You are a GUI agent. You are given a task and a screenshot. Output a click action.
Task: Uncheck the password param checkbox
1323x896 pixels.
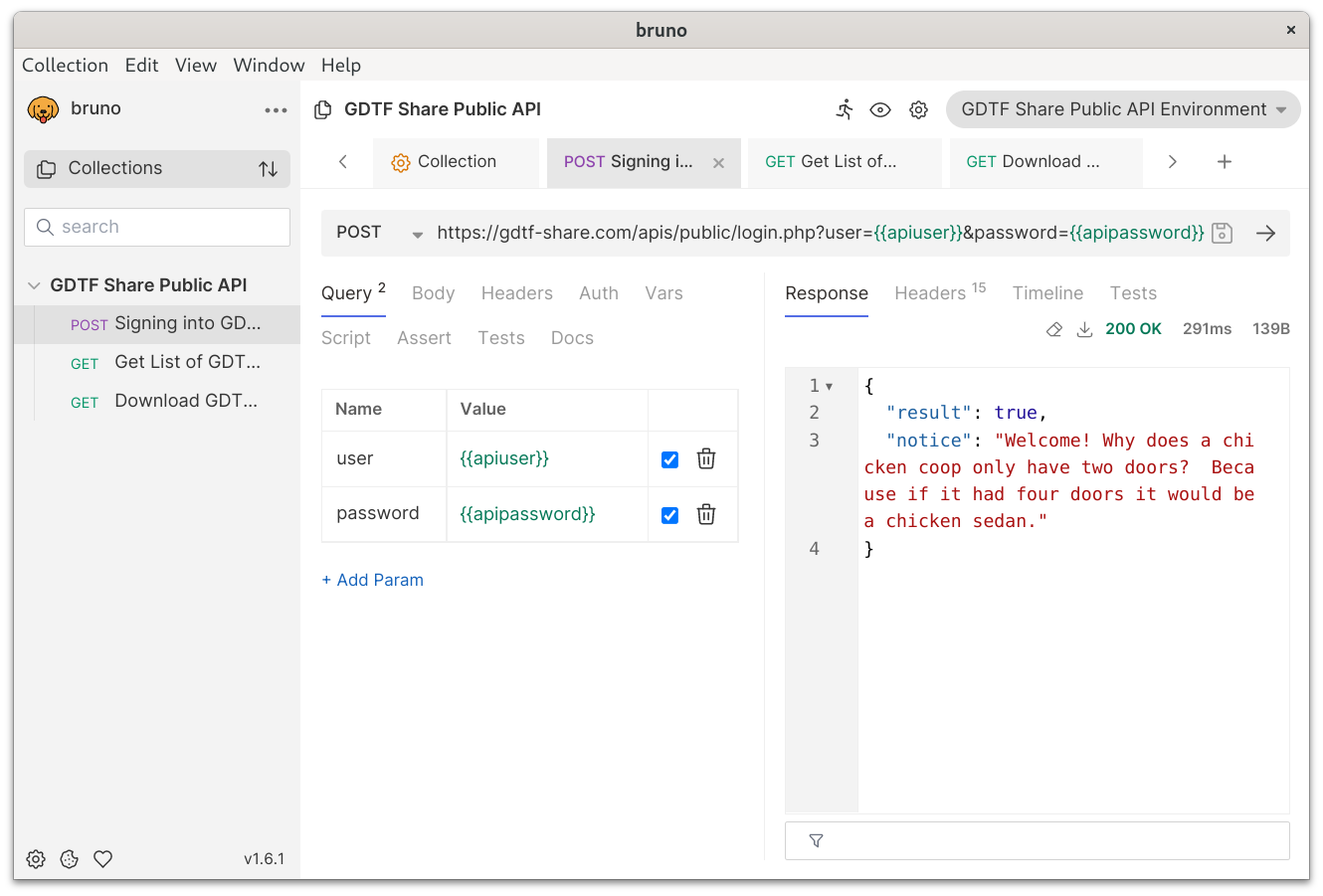(x=669, y=515)
